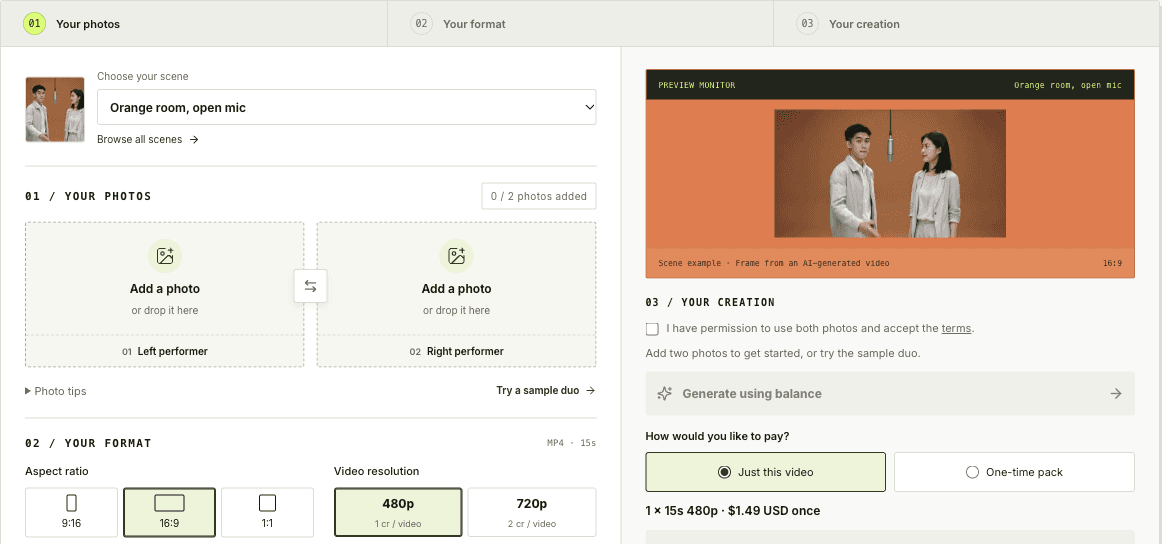Open Browse all scenes link

(x=148, y=139)
